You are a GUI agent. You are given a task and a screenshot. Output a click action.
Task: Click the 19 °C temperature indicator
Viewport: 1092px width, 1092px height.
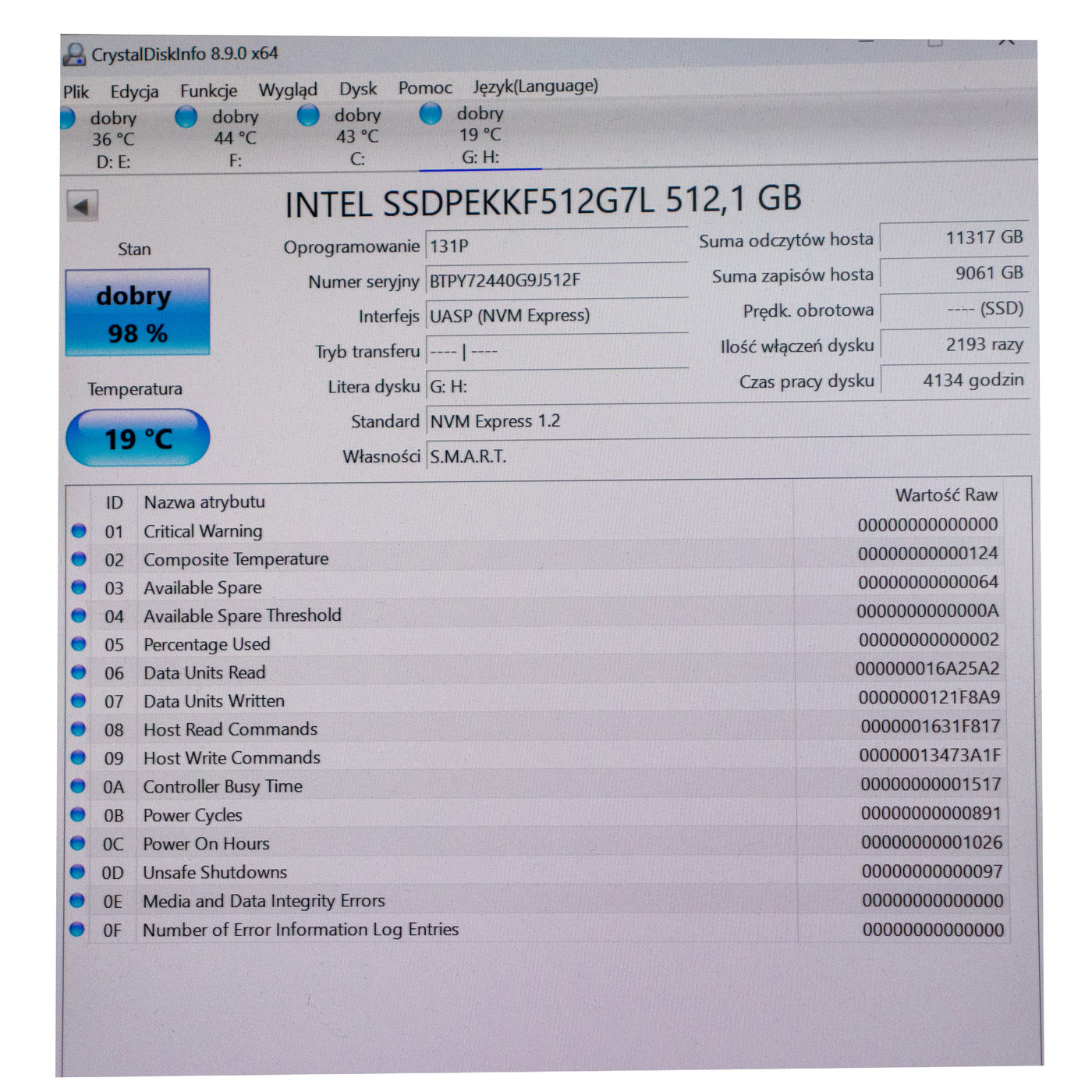tap(138, 438)
